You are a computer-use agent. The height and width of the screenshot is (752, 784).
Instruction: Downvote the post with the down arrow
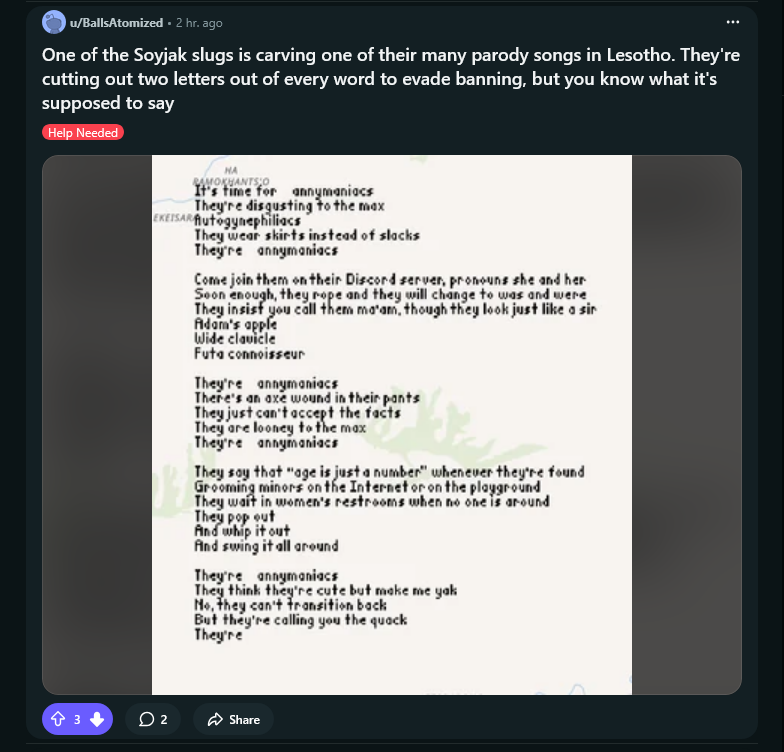pyautogui.click(x=96, y=719)
